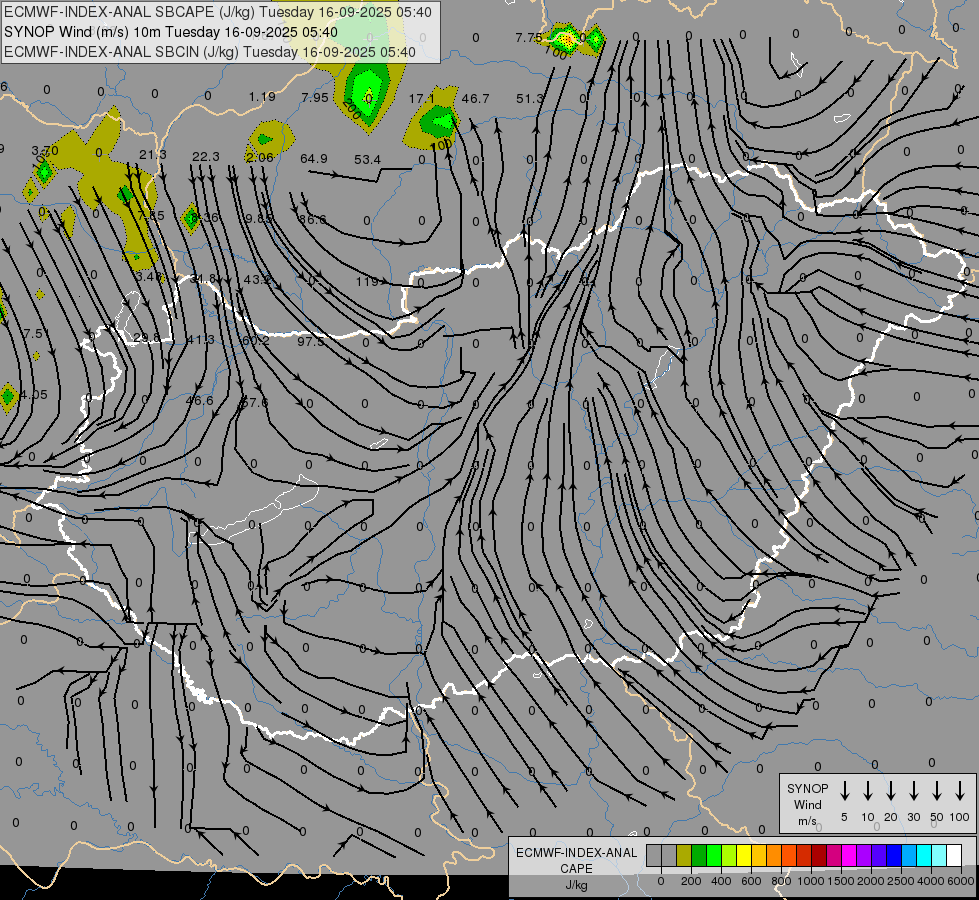The width and height of the screenshot is (979, 900).
Task: Pick the bright magenta CAPE legend swatch
Action: (849, 855)
